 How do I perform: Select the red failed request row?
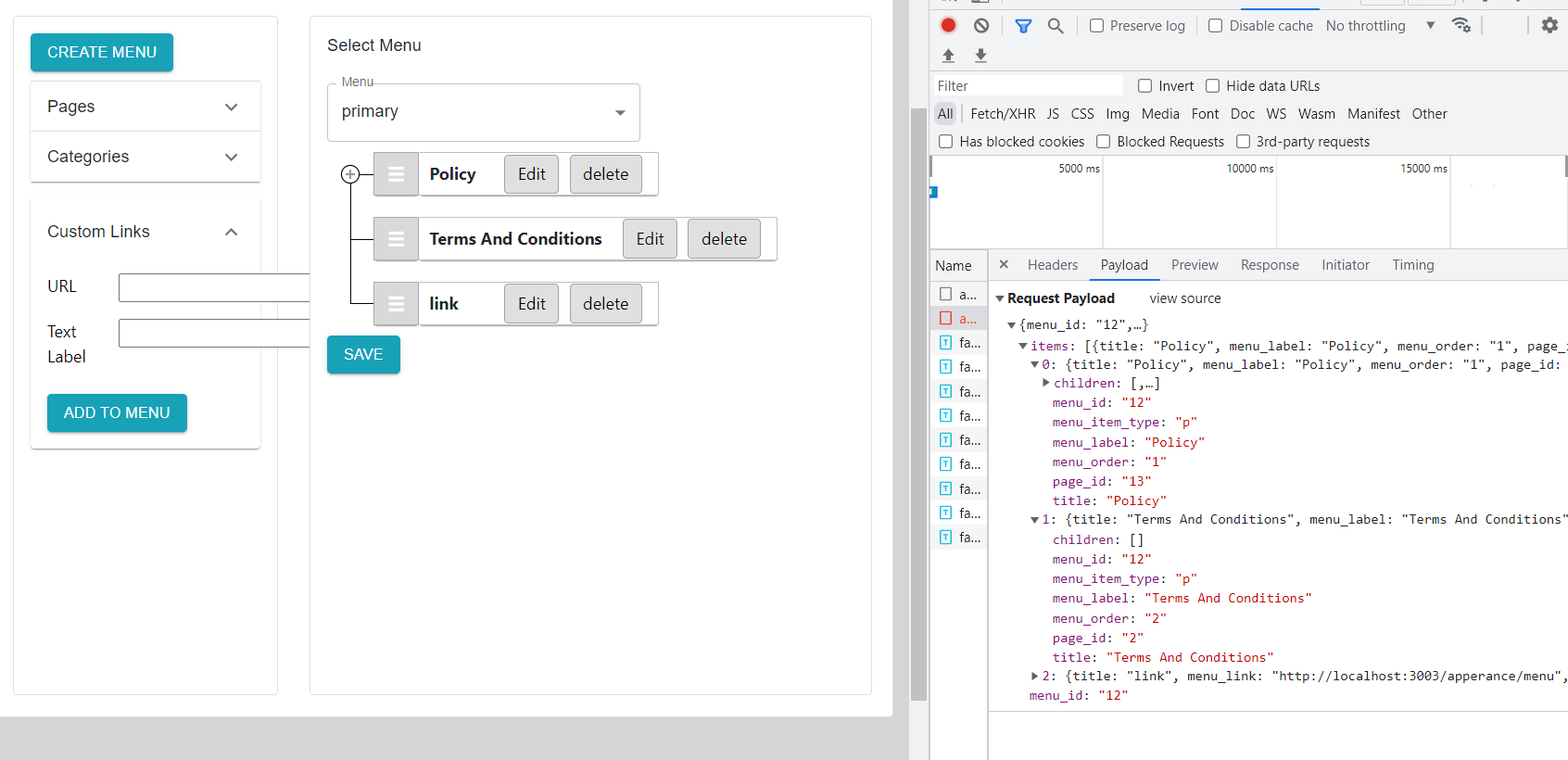coord(958,318)
